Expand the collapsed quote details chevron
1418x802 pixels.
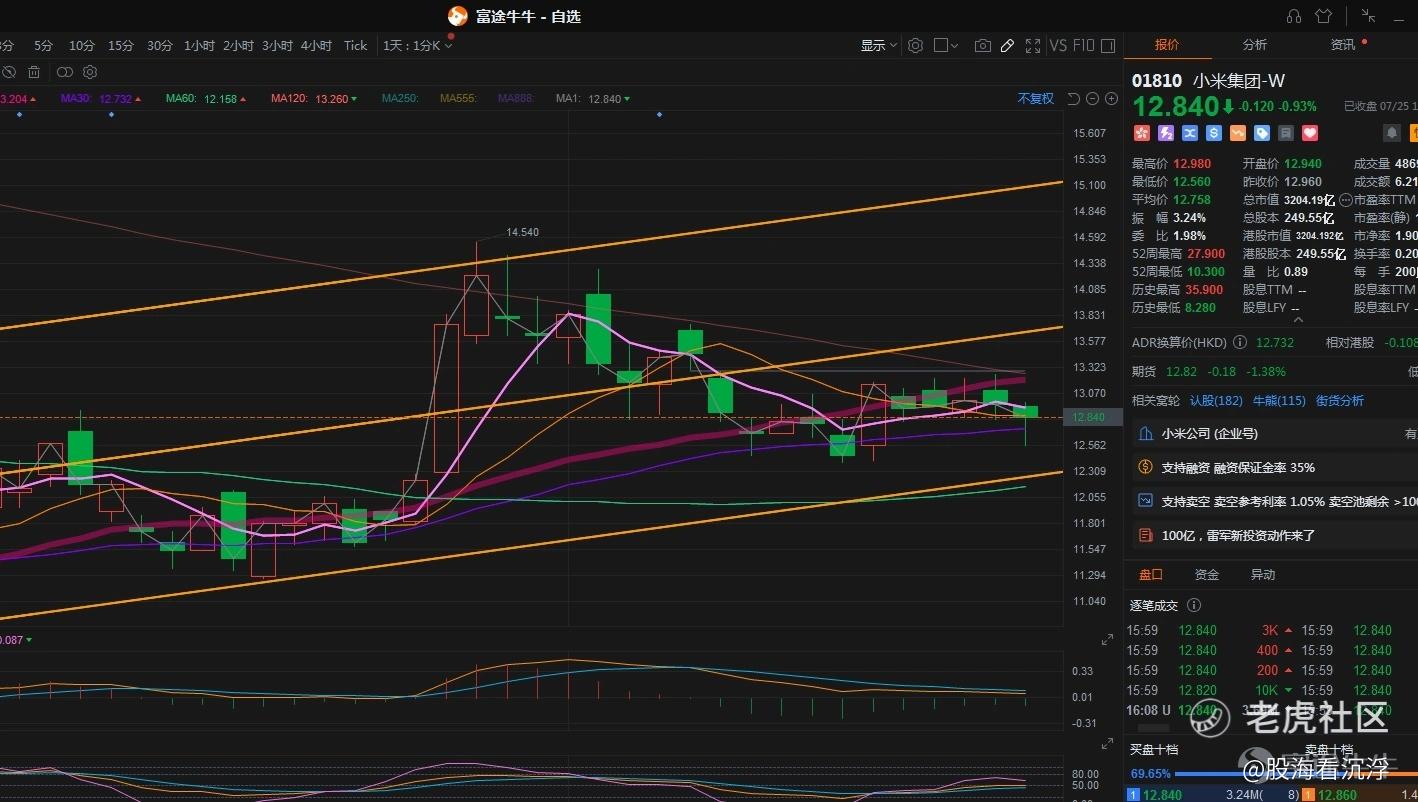pyautogui.click(x=1299, y=320)
